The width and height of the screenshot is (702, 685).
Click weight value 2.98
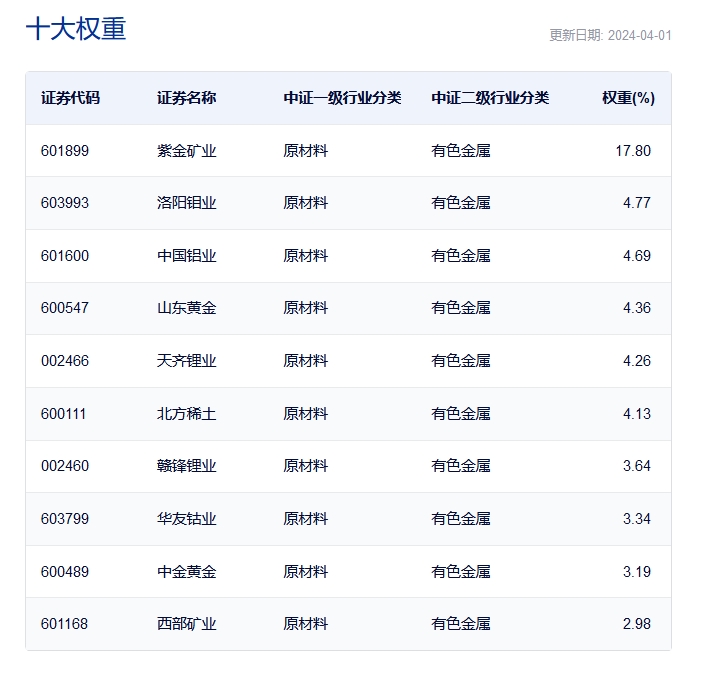click(x=637, y=624)
